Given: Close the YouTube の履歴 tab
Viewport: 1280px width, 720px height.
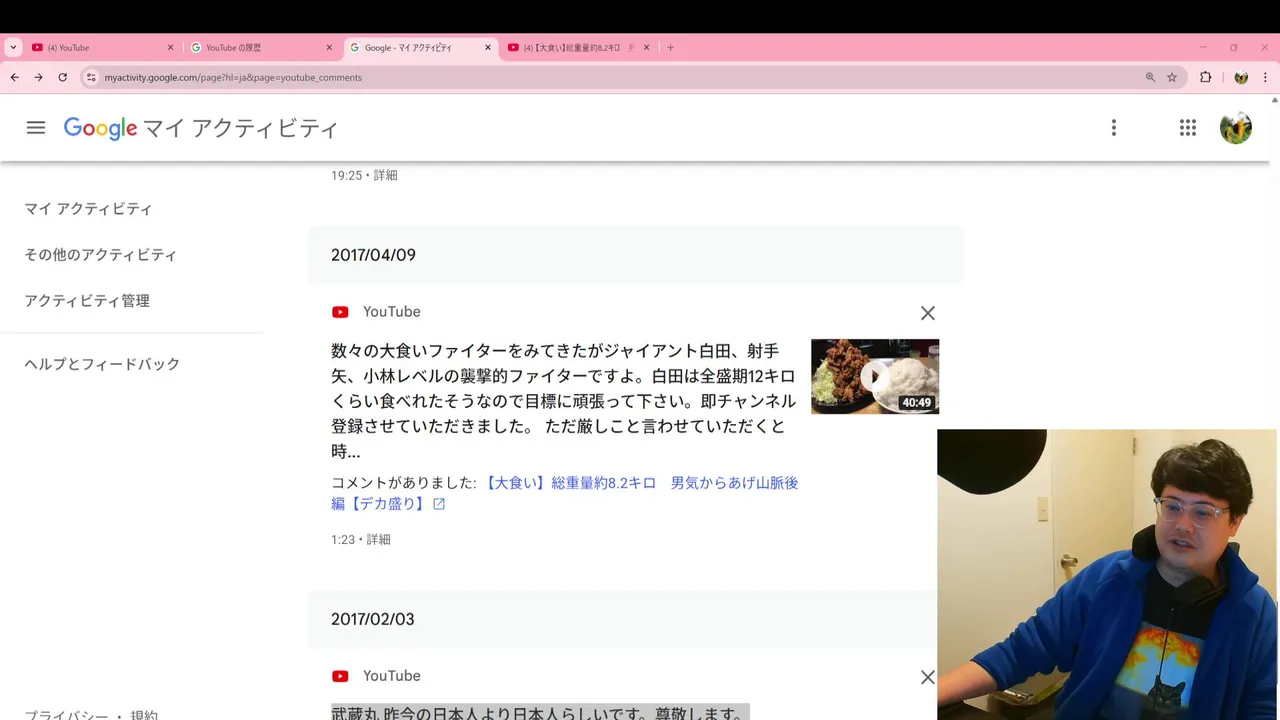Looking at the screenshot, I should coord(329,47).
